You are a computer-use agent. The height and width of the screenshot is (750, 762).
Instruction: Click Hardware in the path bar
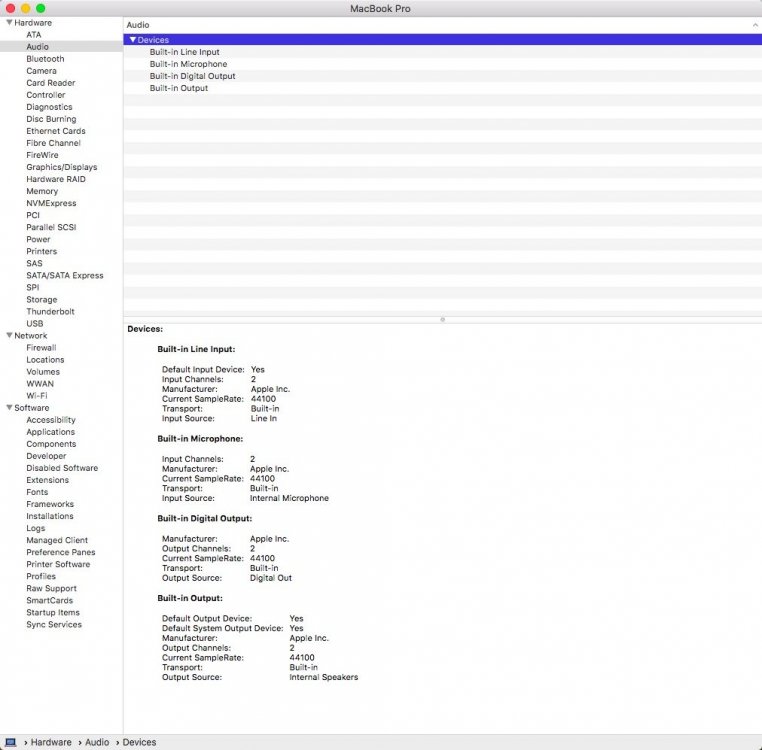[51, 742]
